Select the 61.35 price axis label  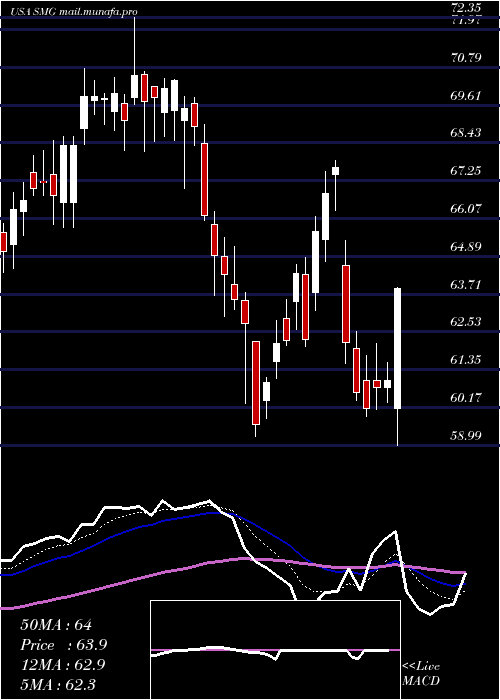464,359
